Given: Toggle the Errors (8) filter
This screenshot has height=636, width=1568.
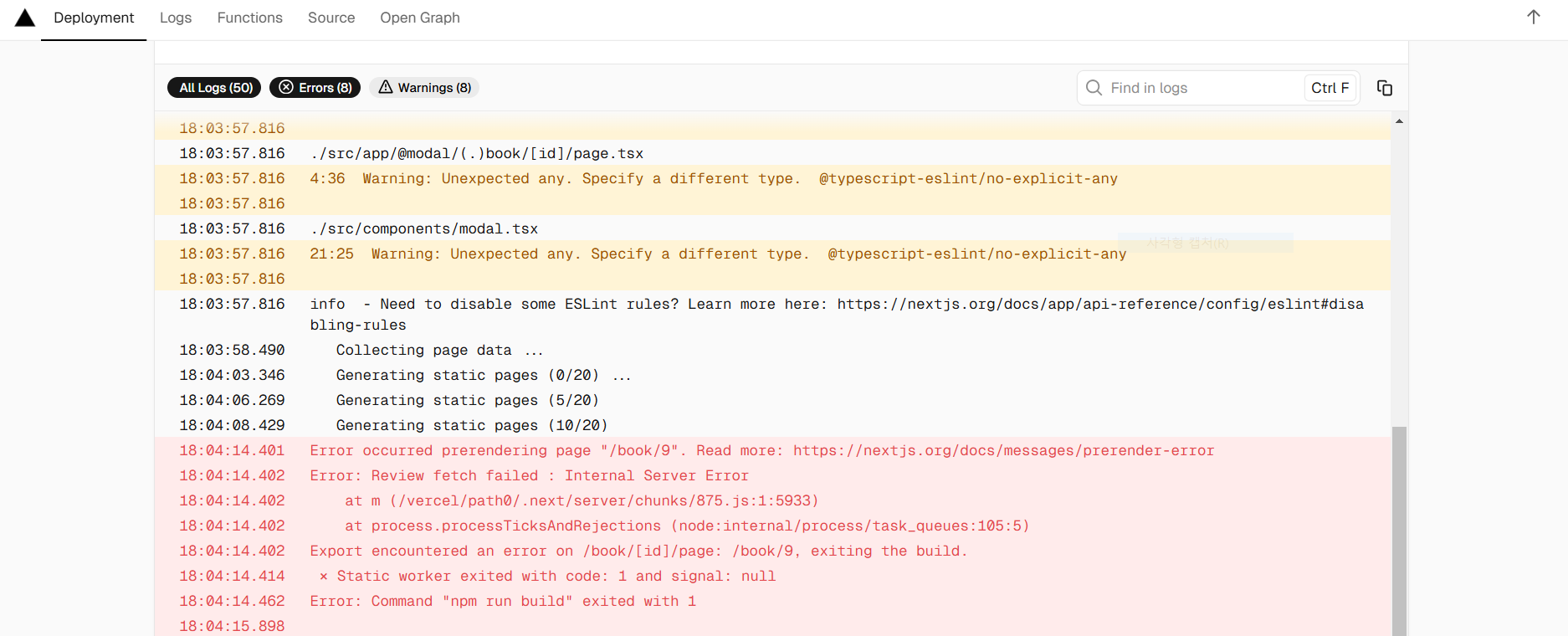Looking at the screenshot, I should point(315,88).
